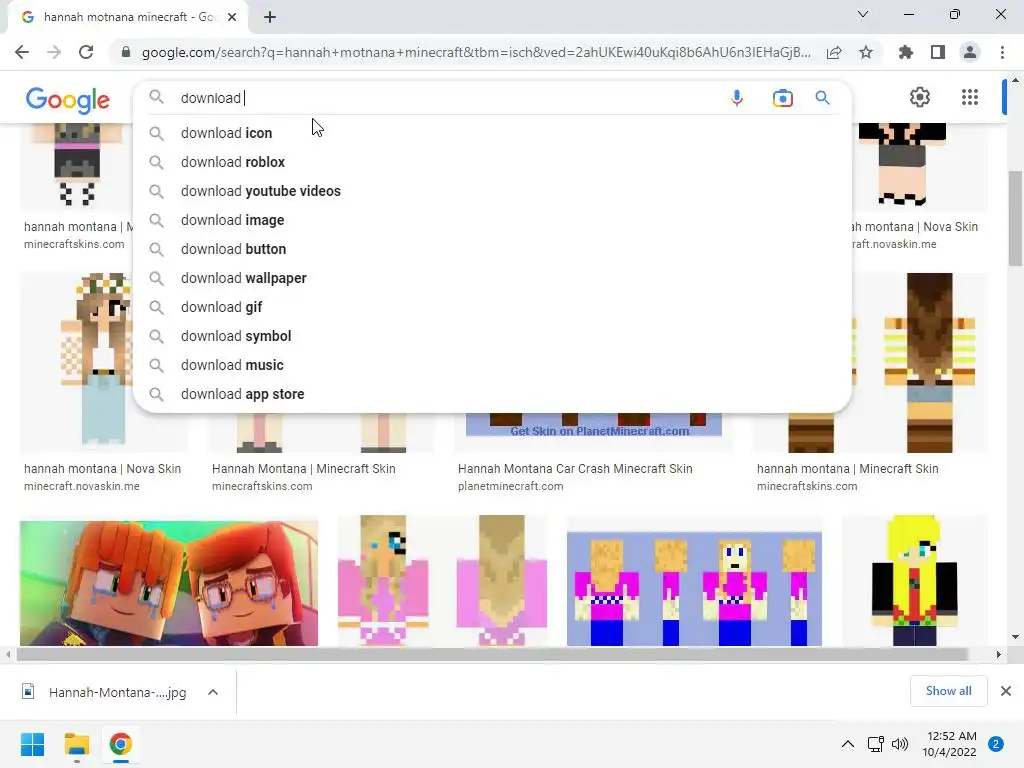Open Chrome three-dot menu
Viewport: 1024px width, 768px height.
(1002, 52)
